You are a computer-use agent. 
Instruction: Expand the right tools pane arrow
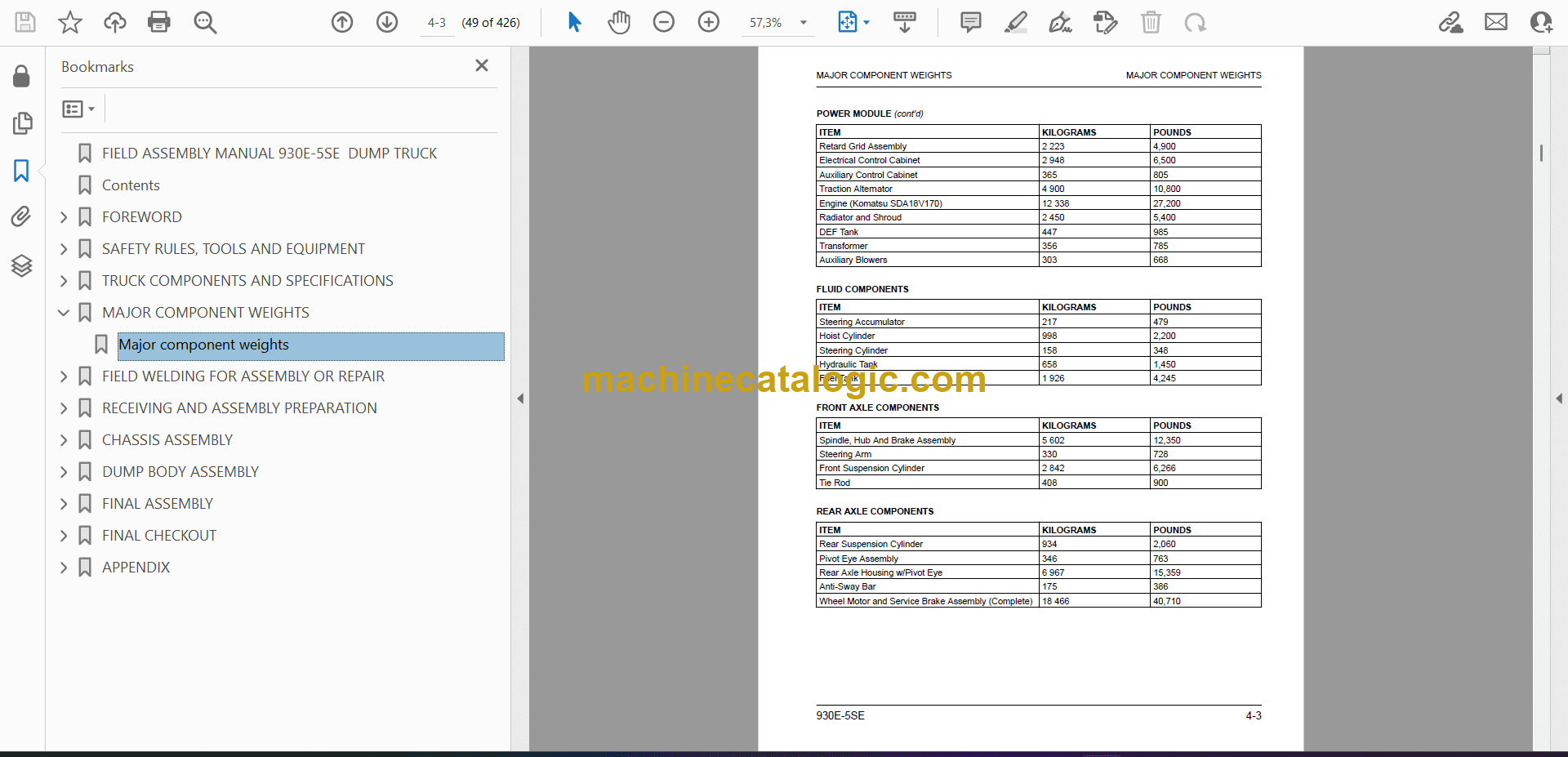pos(1559,399)
